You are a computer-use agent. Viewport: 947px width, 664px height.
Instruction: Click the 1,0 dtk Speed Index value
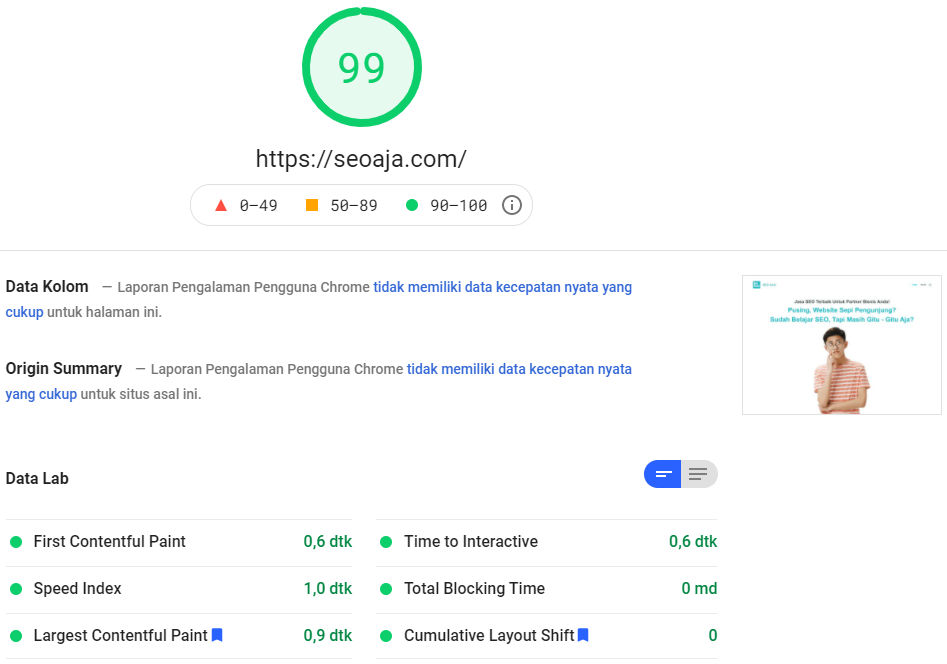point(328,588)
